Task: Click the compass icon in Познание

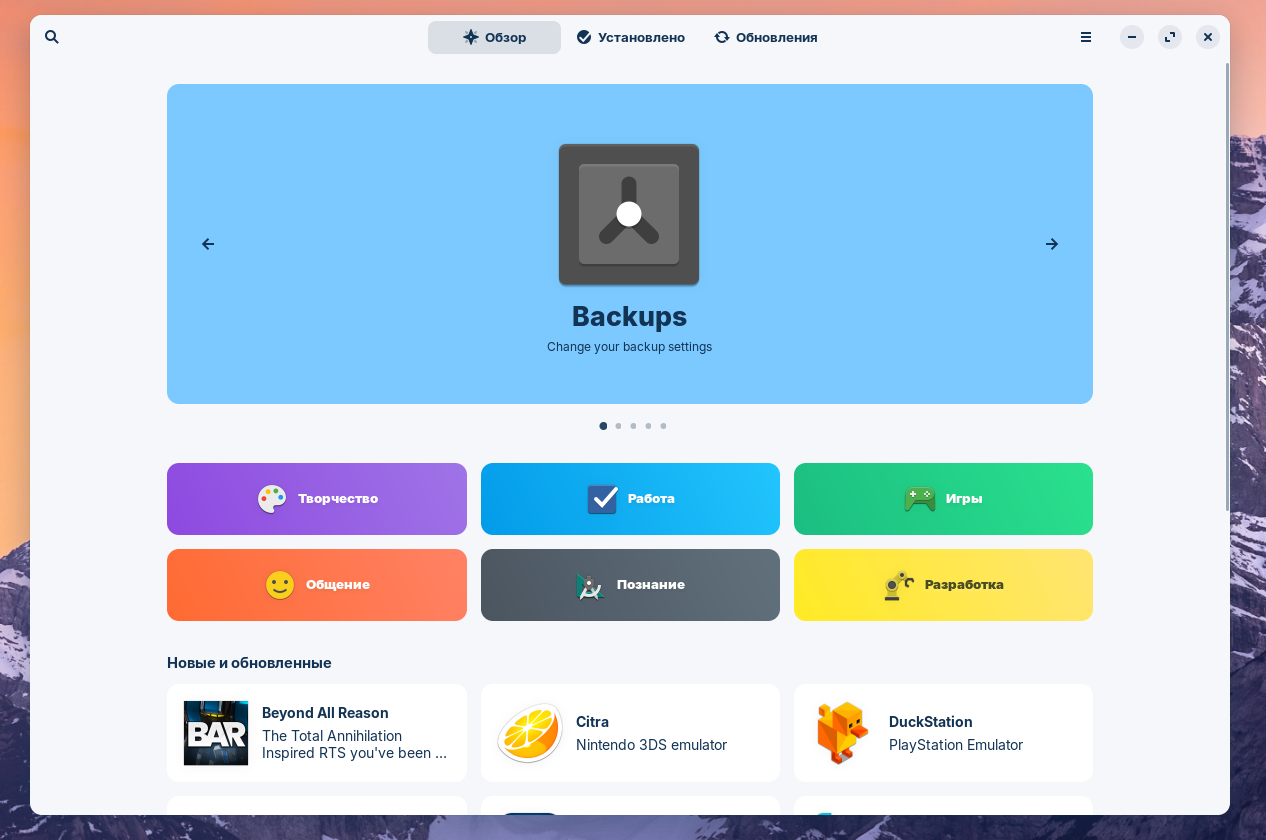Action: (x=590, y=586)
